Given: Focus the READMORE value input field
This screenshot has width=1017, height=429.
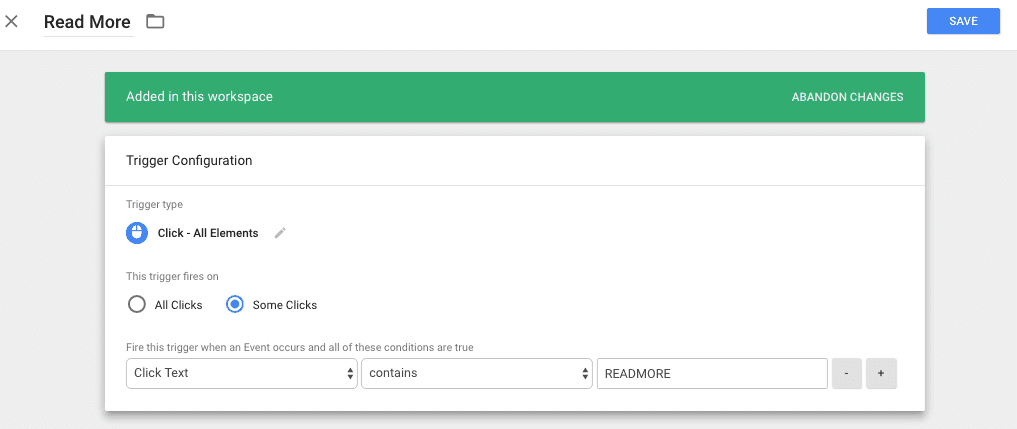Looking at the screenshot, I should coord(711,373).
